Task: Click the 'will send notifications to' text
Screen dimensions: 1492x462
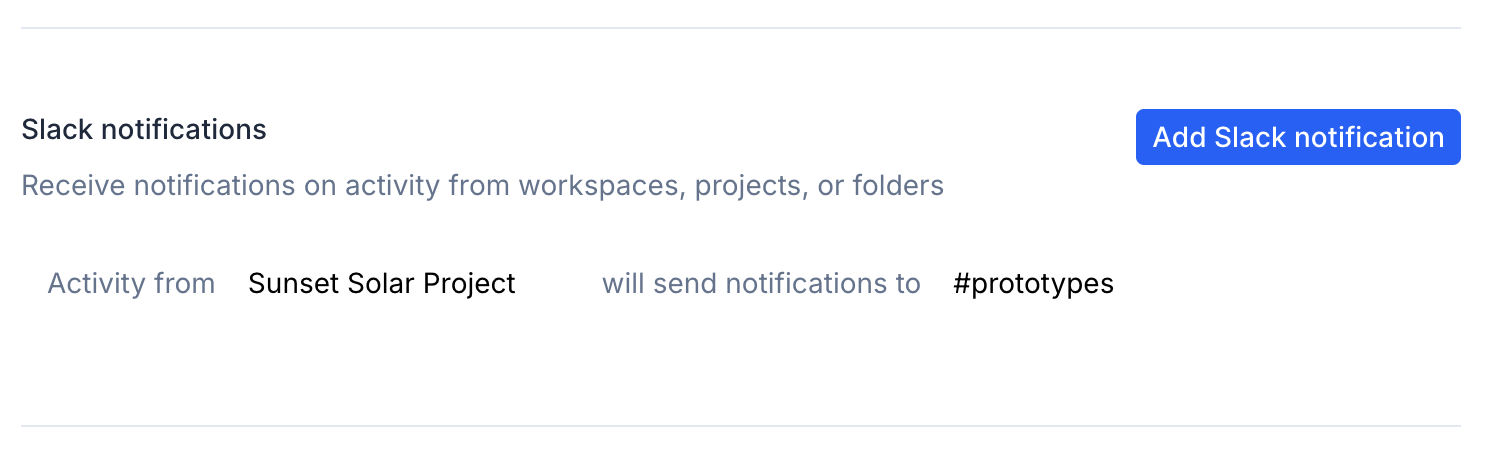Action: (x=760, y=284)
